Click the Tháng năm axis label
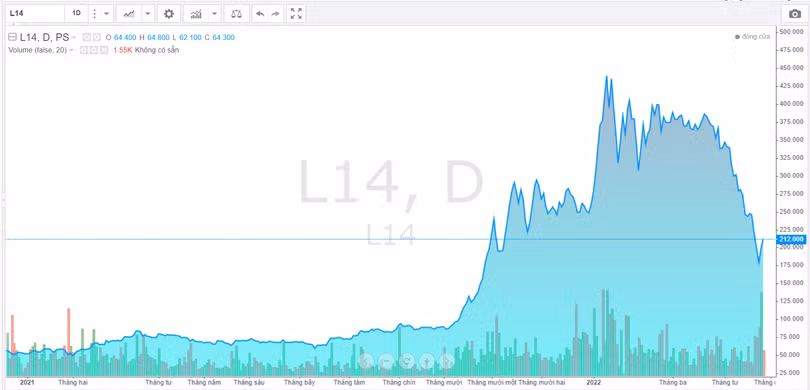This screenshot has height=390, width=810. coord(204,382)
